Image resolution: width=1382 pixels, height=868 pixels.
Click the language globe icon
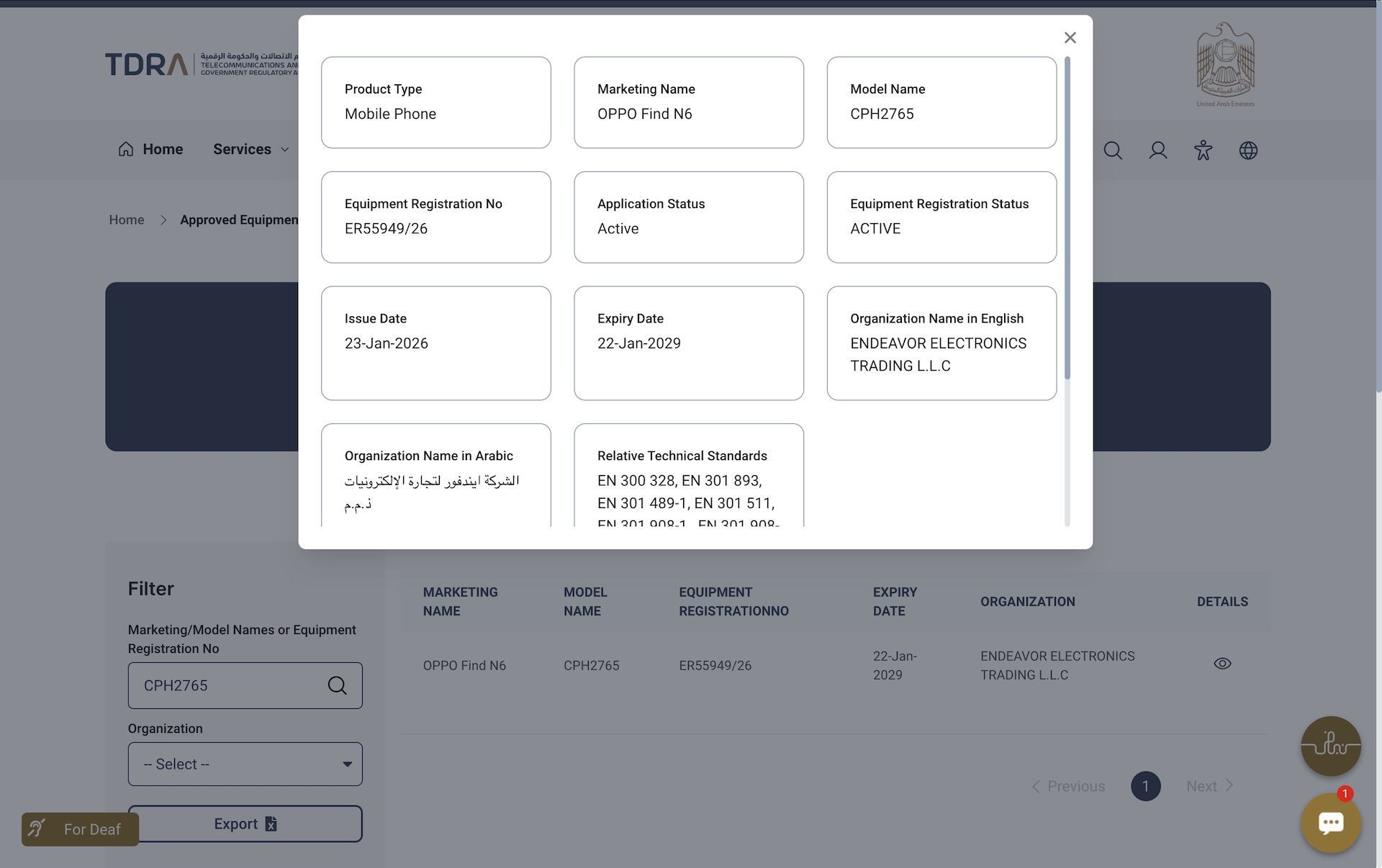coord(1248,150)
